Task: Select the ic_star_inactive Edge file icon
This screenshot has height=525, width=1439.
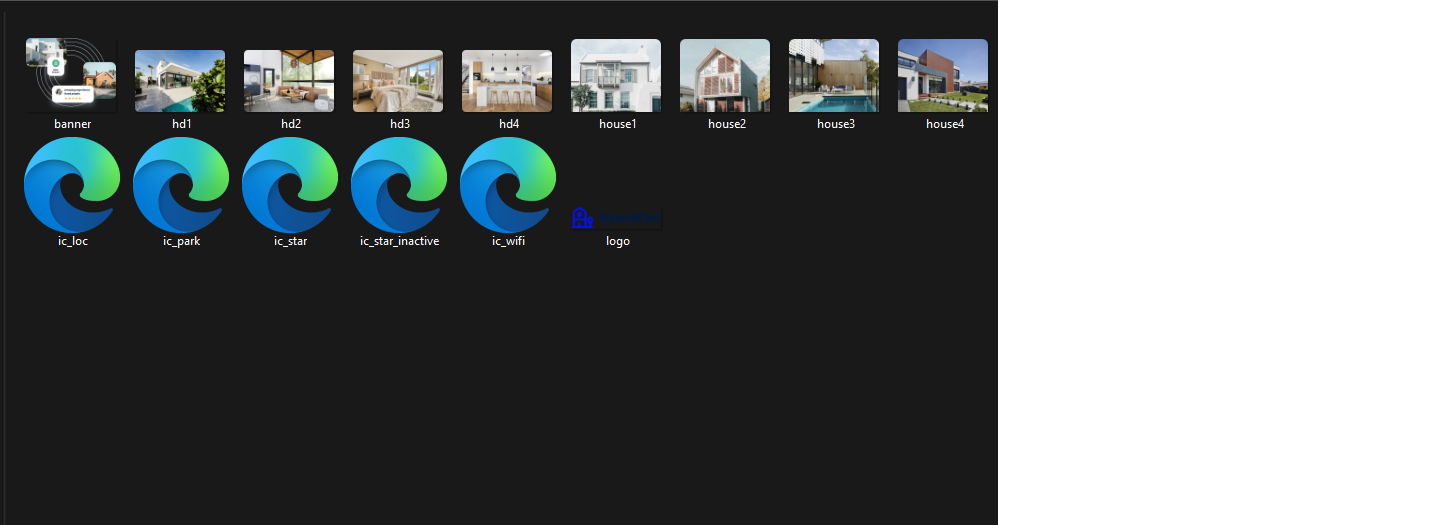Action: pyautogui.click(x=399, y=185)
